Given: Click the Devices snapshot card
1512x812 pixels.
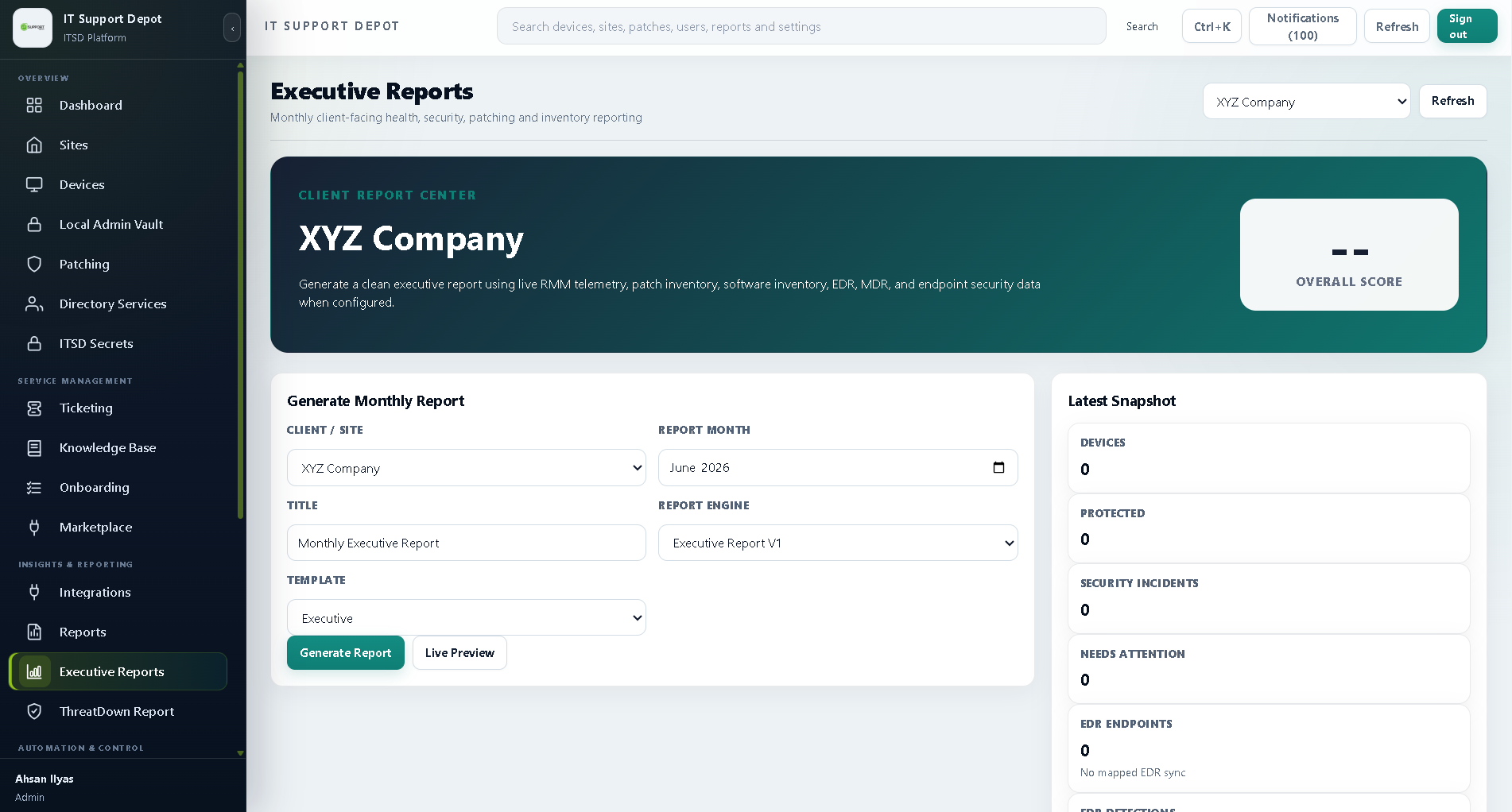Looking at the screenshot, I should [1269, 458].
